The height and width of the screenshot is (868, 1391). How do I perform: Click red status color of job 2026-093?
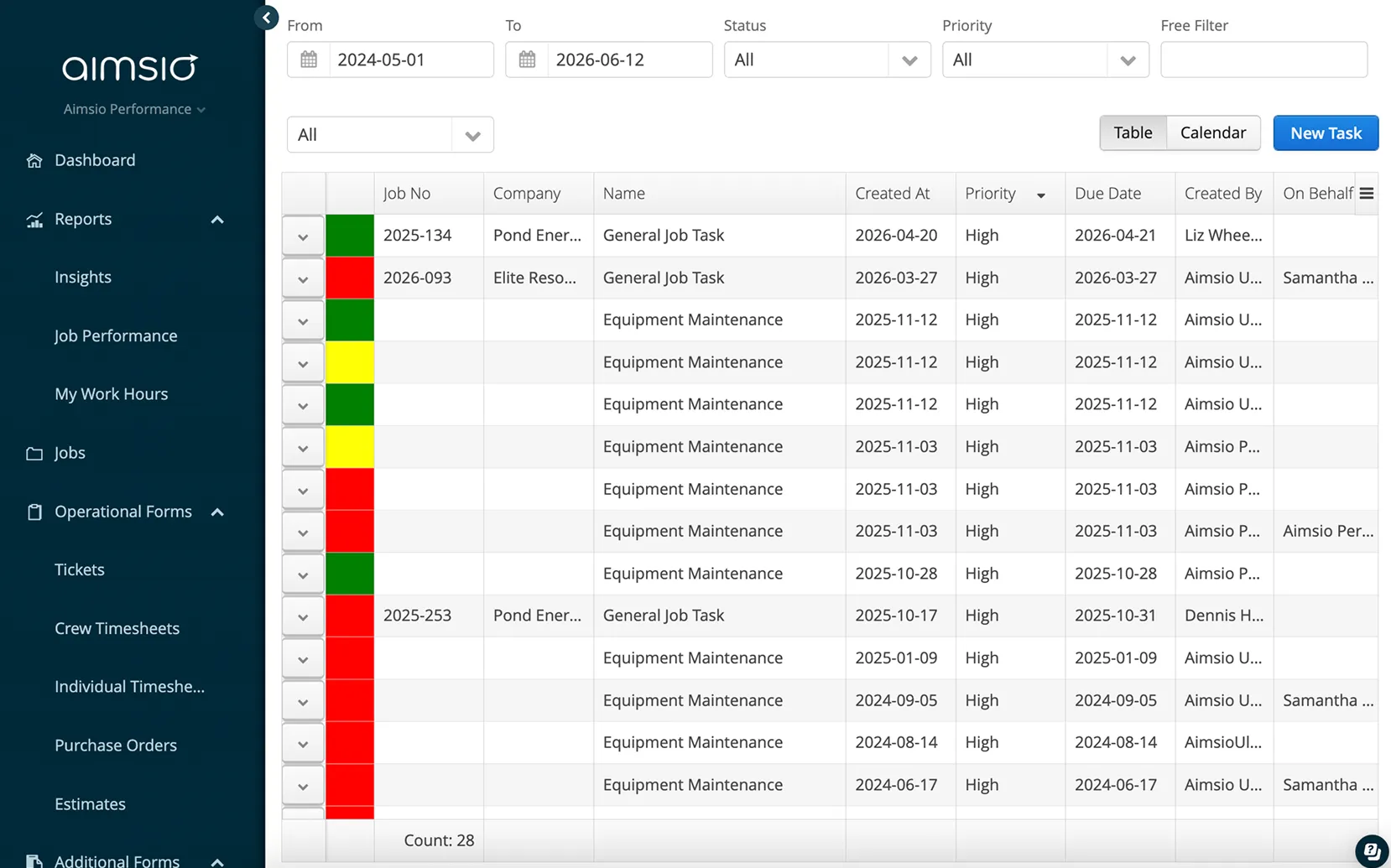click(x=350, y=278)
